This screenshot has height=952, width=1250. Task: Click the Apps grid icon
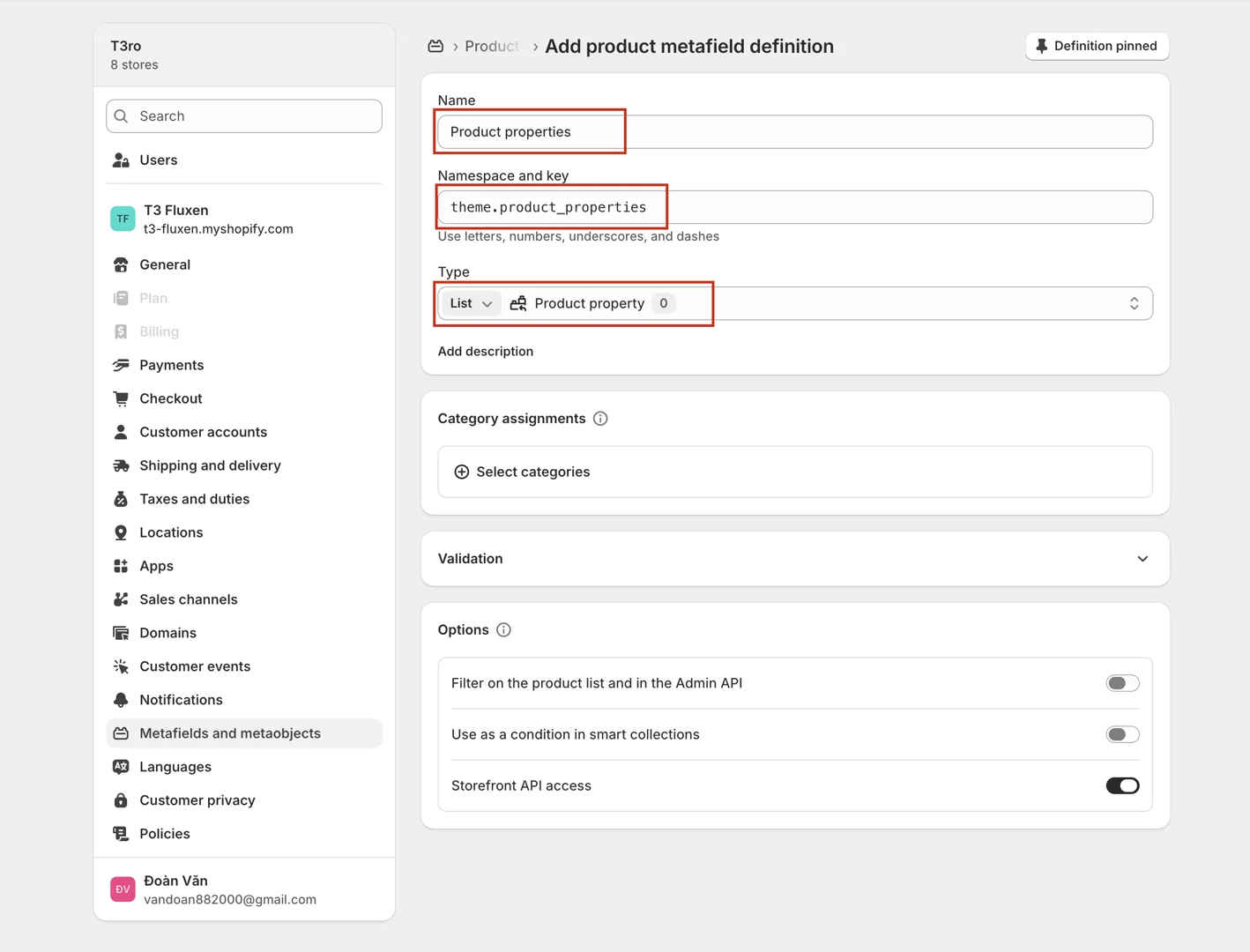(x=121, y=566)
